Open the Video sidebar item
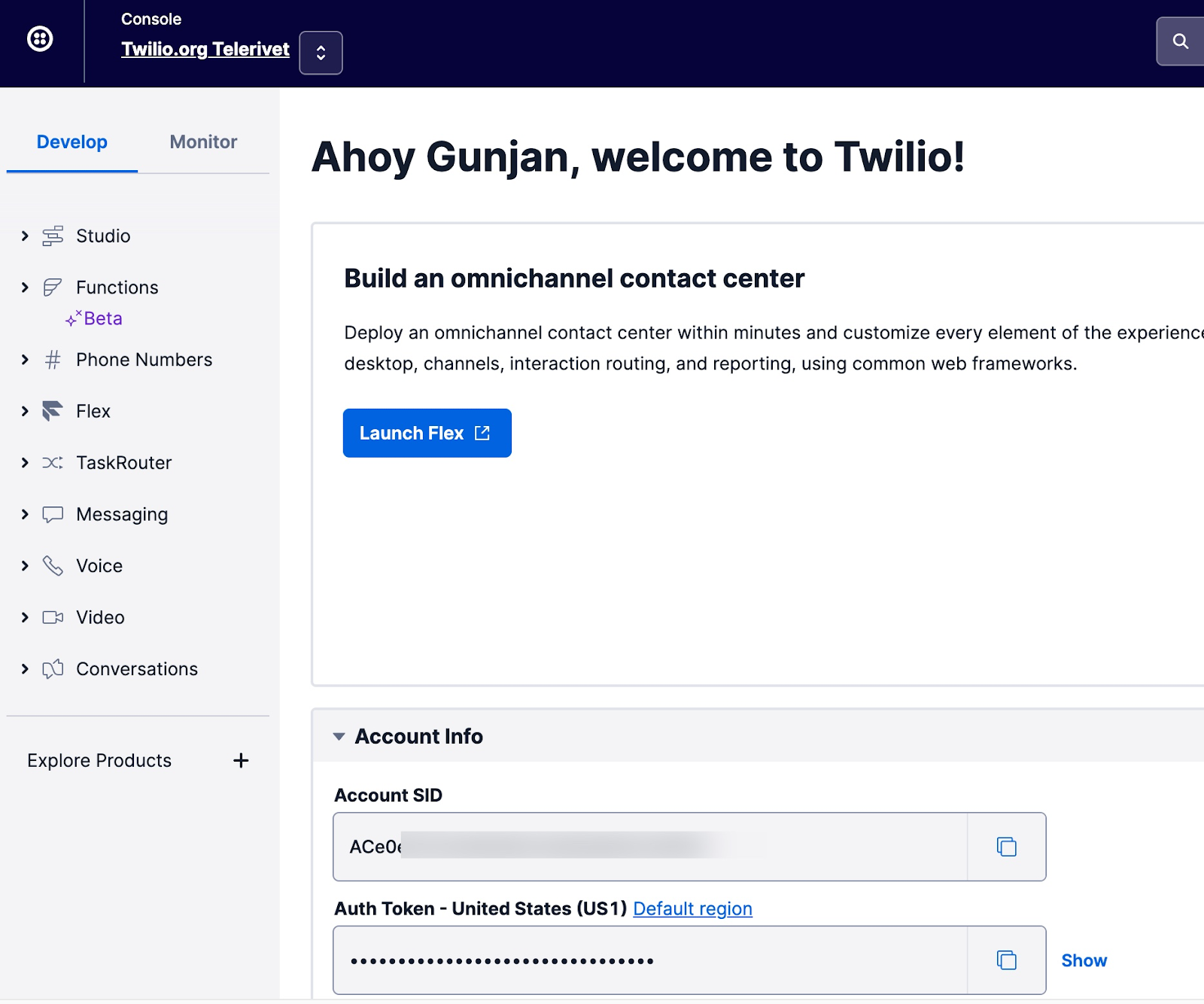This screenshot has width=1204, height=1004. (x=100, y=617)
